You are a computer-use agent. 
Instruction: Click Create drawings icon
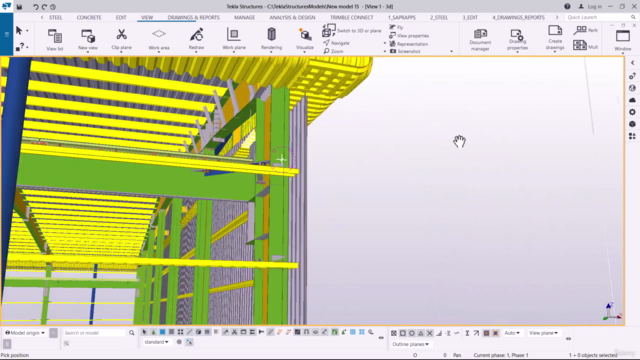tap(555, 40)
